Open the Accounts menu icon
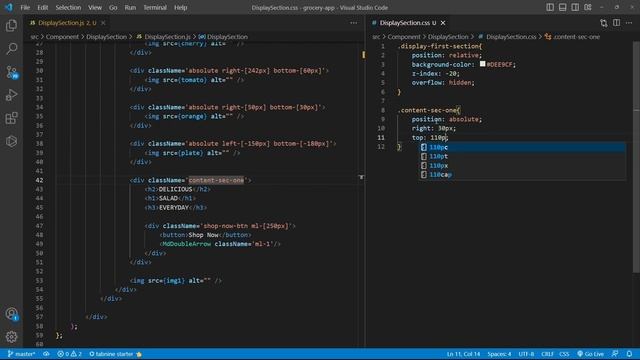 [11, 314]
